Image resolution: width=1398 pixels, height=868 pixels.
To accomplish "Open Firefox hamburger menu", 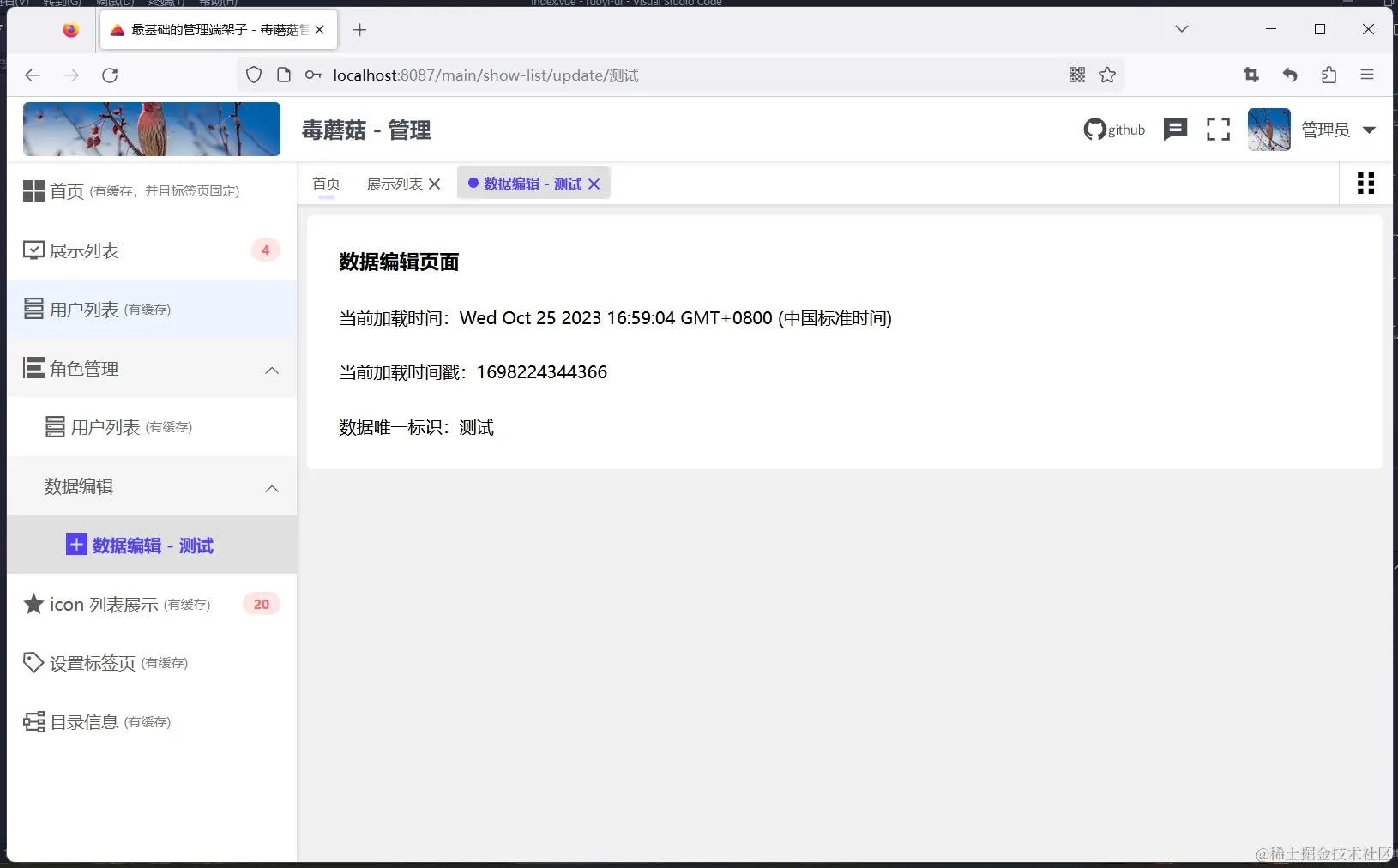I will 1367,75.
